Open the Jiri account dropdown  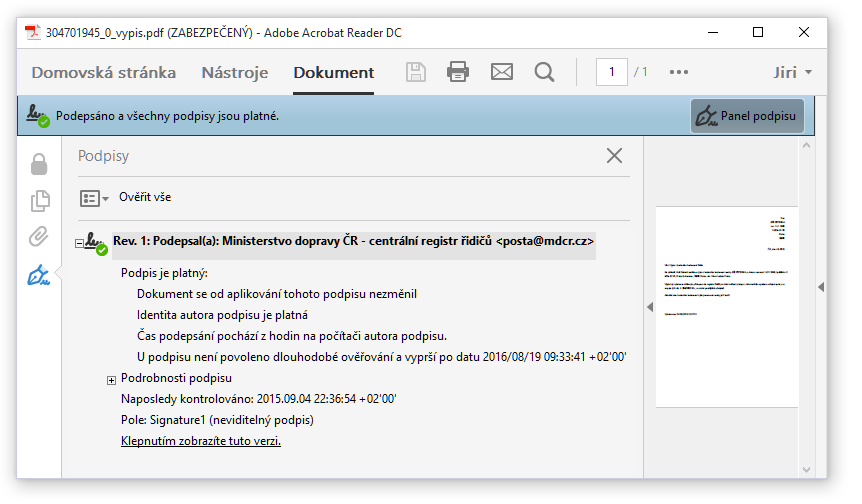pos(792,72)
